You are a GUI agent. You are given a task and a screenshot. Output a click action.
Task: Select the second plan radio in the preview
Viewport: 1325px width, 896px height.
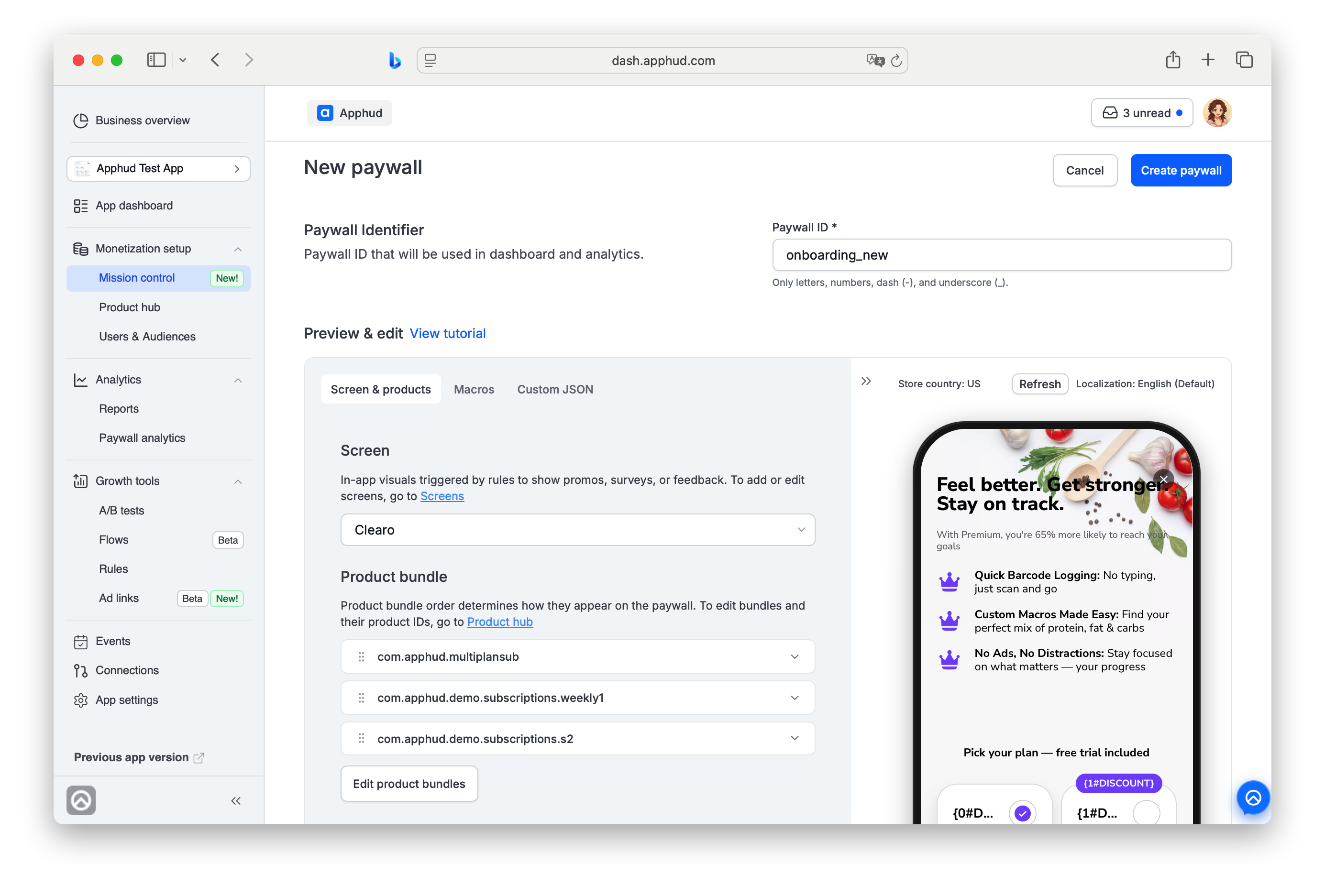click(x=1146, y=813)
